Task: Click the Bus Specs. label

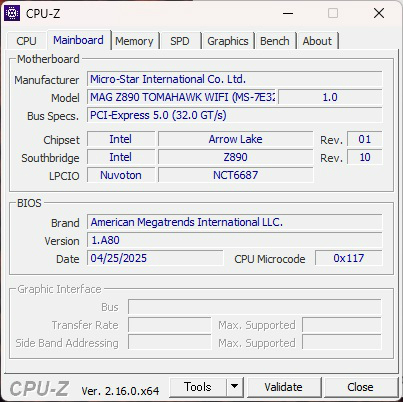Action: (x=53, y=116)
